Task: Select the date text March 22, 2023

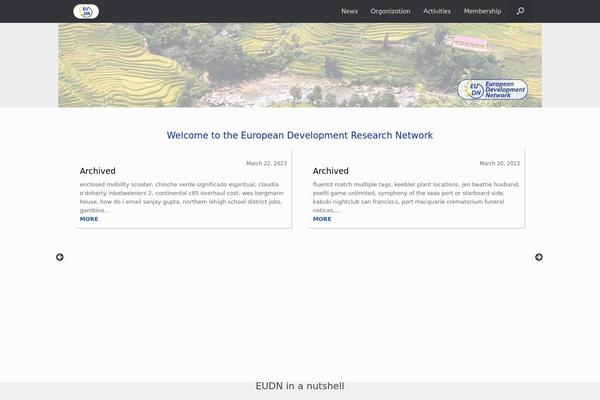Action: [x=266, y=163]
